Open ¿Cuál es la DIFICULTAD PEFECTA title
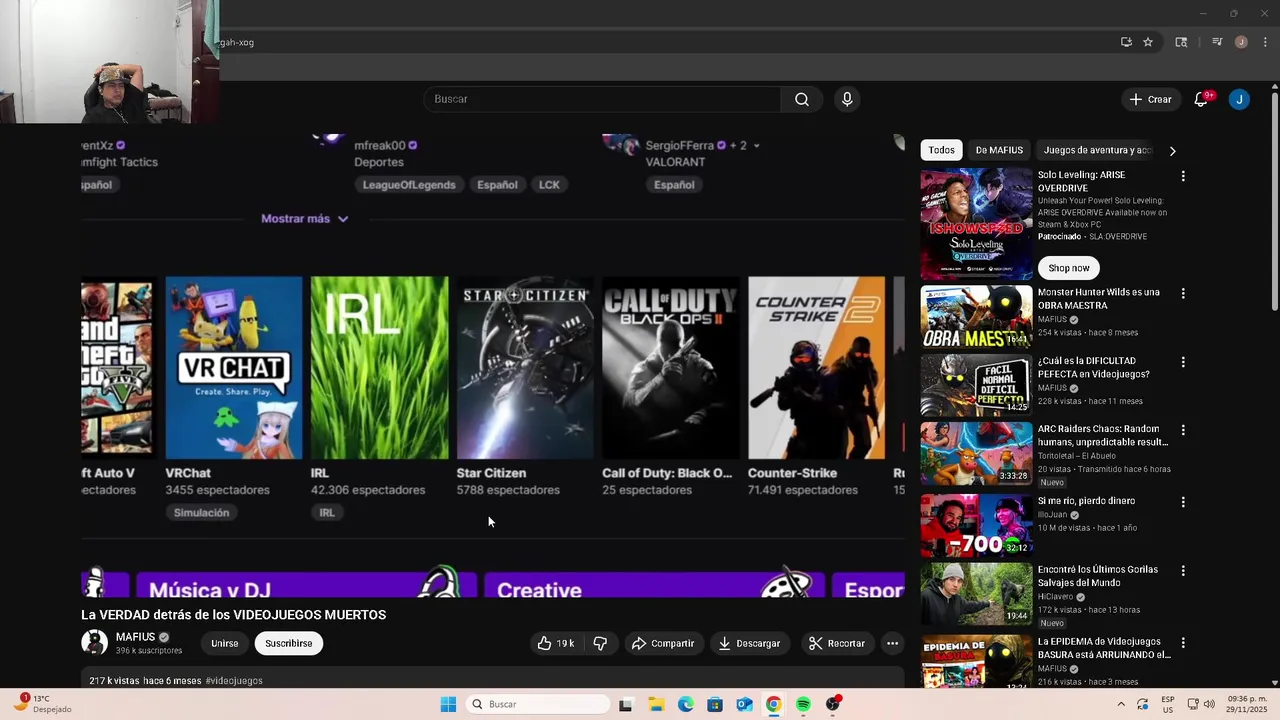 (x=1093, y=367)
